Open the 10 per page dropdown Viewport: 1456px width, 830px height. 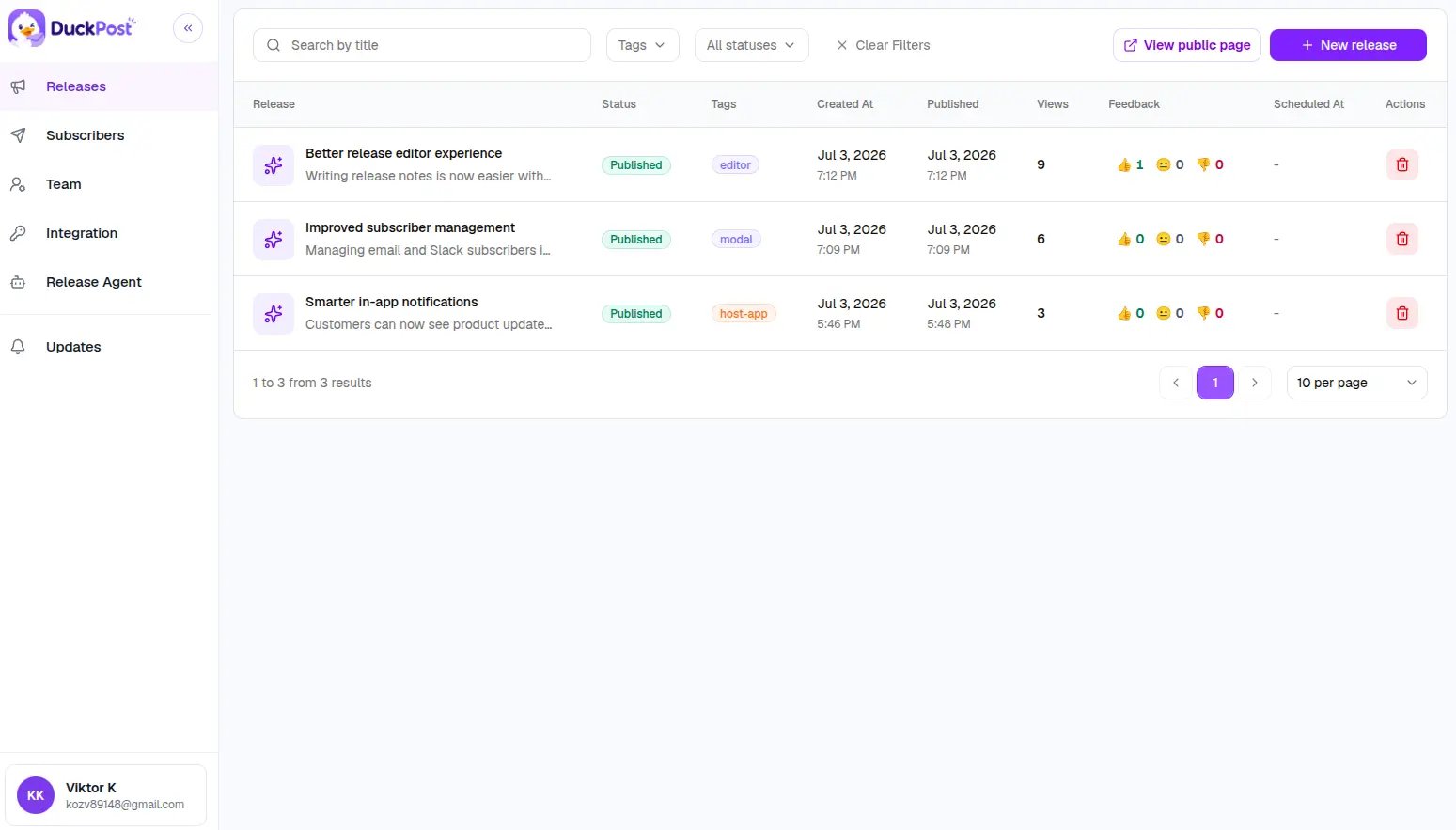coord(1356,383)
